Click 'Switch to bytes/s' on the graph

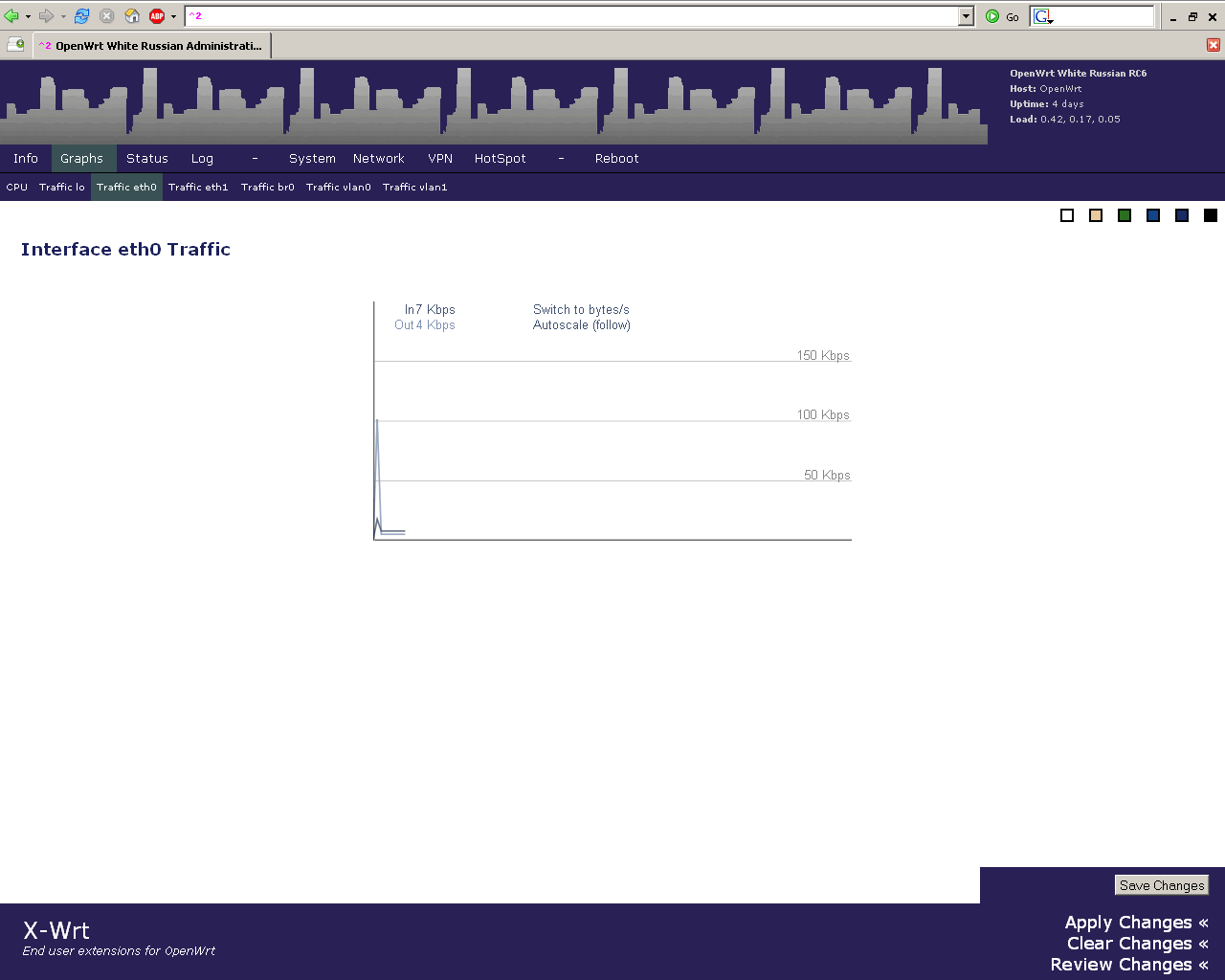[581, 310]
